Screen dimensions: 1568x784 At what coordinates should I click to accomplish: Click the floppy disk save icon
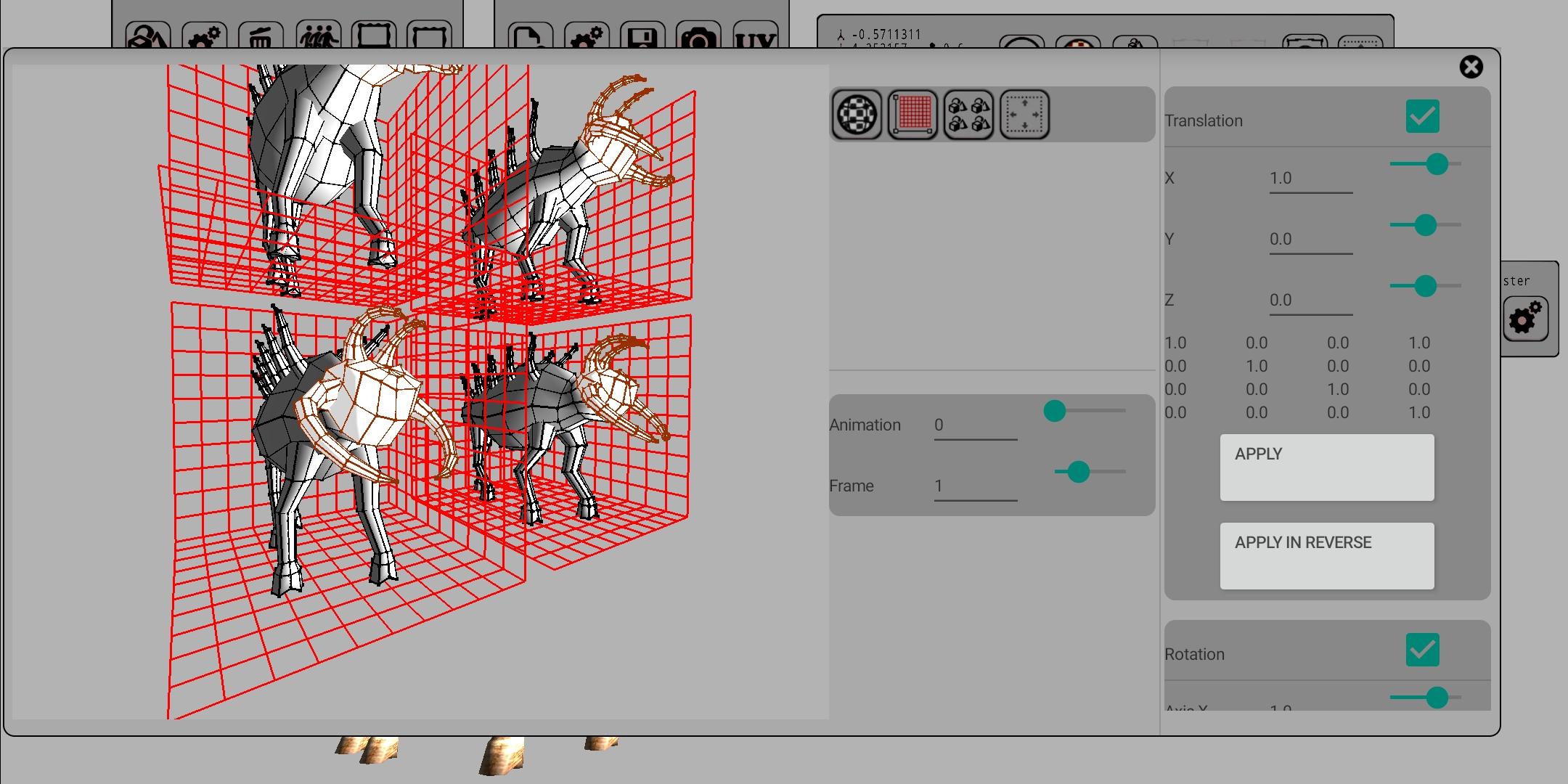click(642, 36)
